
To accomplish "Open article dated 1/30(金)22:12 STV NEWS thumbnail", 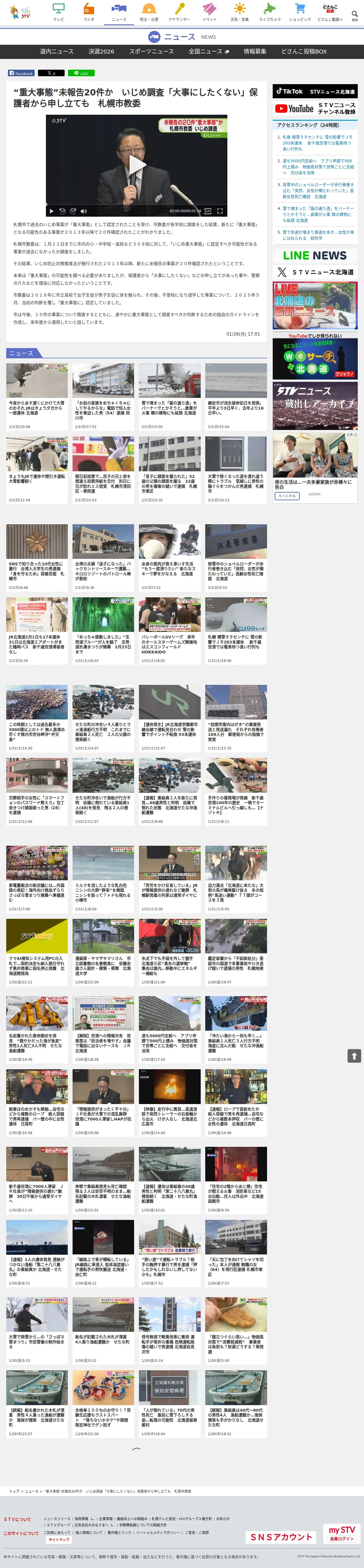I will click(x=37, y=936).
